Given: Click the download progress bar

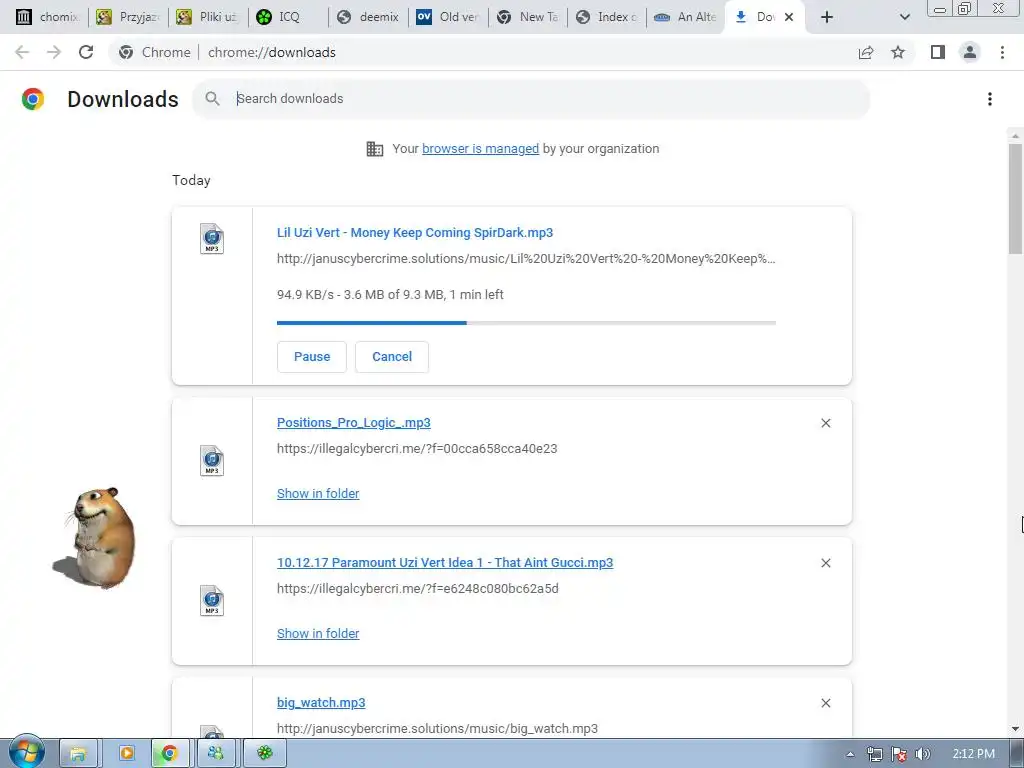Looking at the screenshot, I should point(526,323).
